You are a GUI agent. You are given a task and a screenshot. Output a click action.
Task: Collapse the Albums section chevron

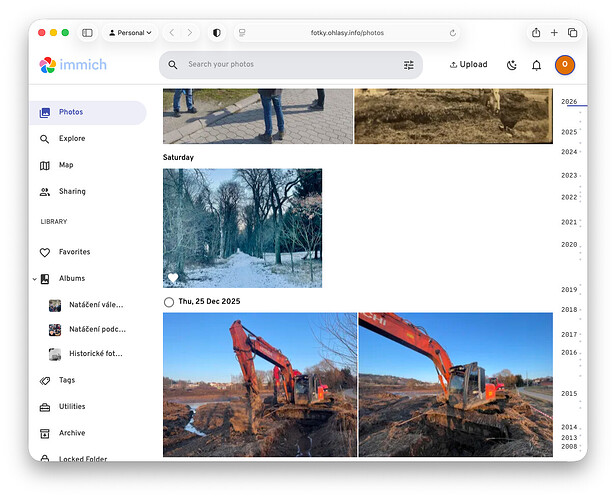coord(34,279)
